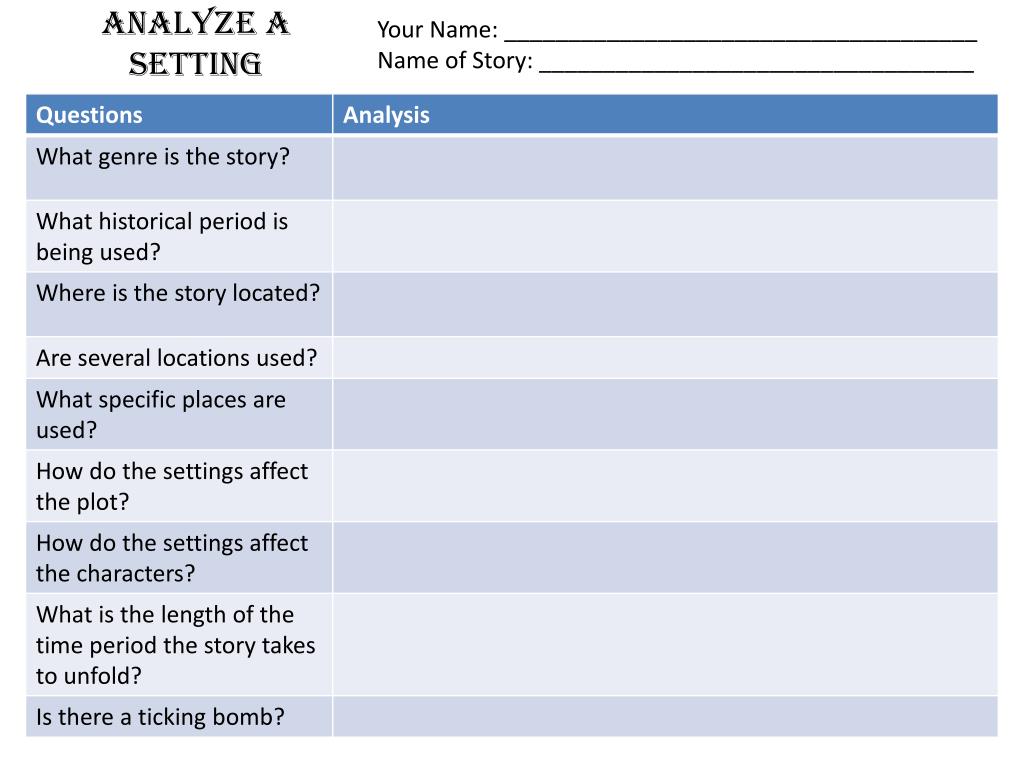Image resolution: width=1024 pixels, height=768 pixels.
Task: Click the Name of Story blank line
Action: coord(756,62)
